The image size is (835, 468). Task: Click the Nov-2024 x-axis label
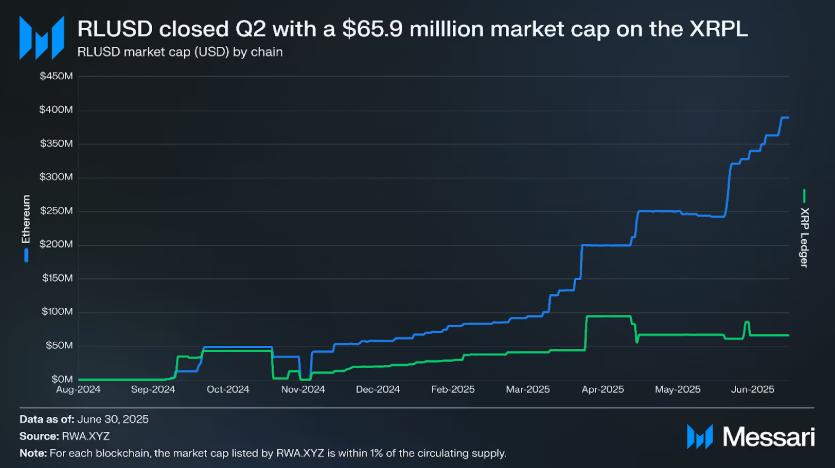[x=303, y=389]
